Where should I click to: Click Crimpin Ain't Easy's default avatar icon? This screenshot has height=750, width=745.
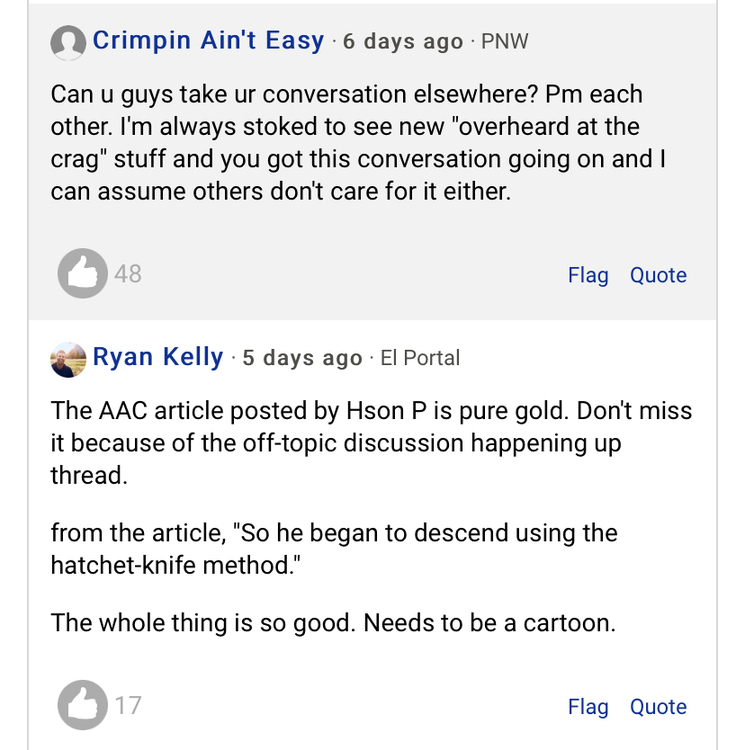pyautogui.click(x=68, y=42)
